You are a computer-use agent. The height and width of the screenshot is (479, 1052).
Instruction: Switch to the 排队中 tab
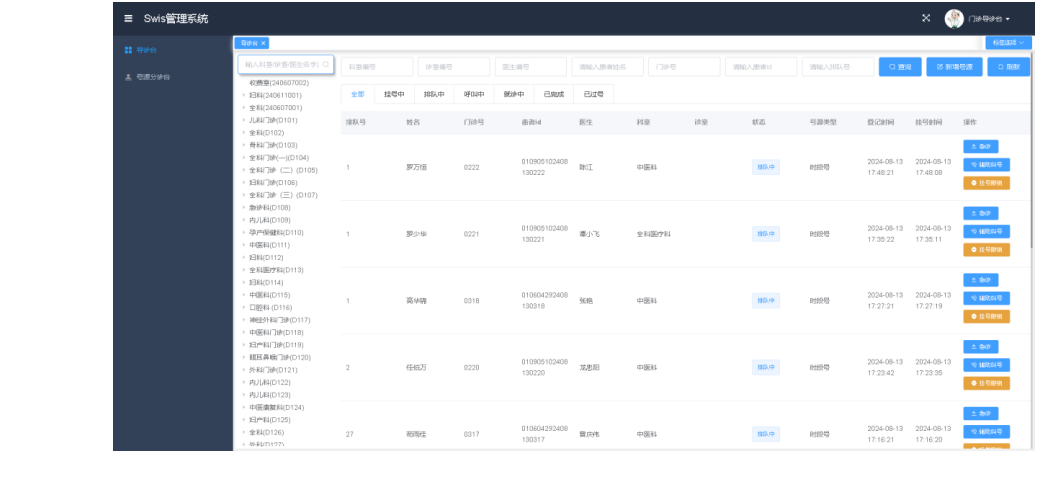pos(433,94)
